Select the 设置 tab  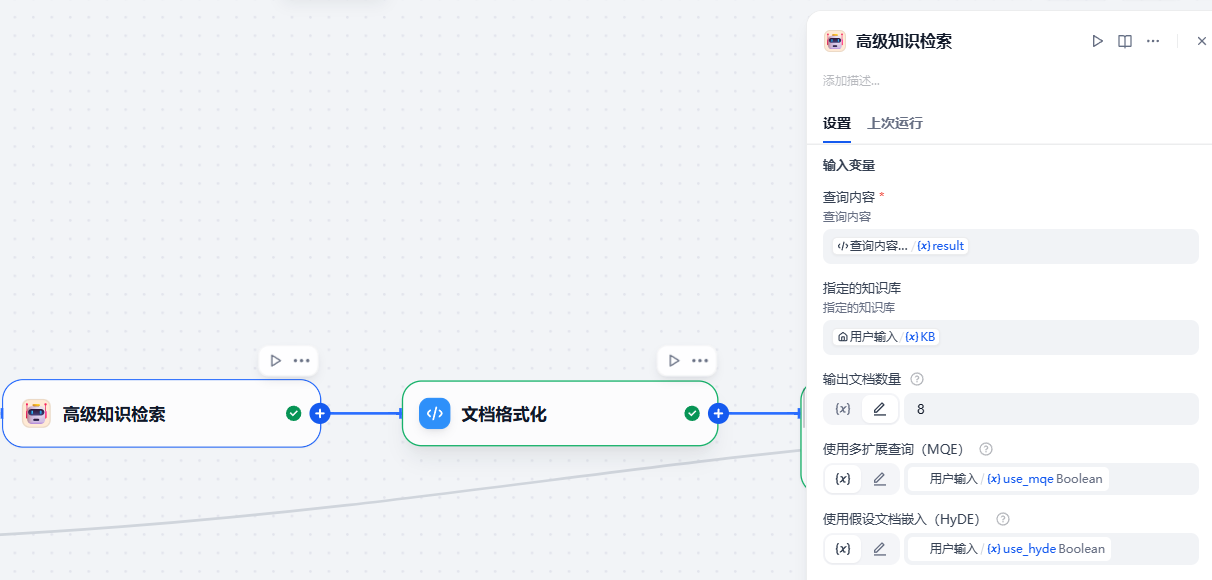point(836,123)
